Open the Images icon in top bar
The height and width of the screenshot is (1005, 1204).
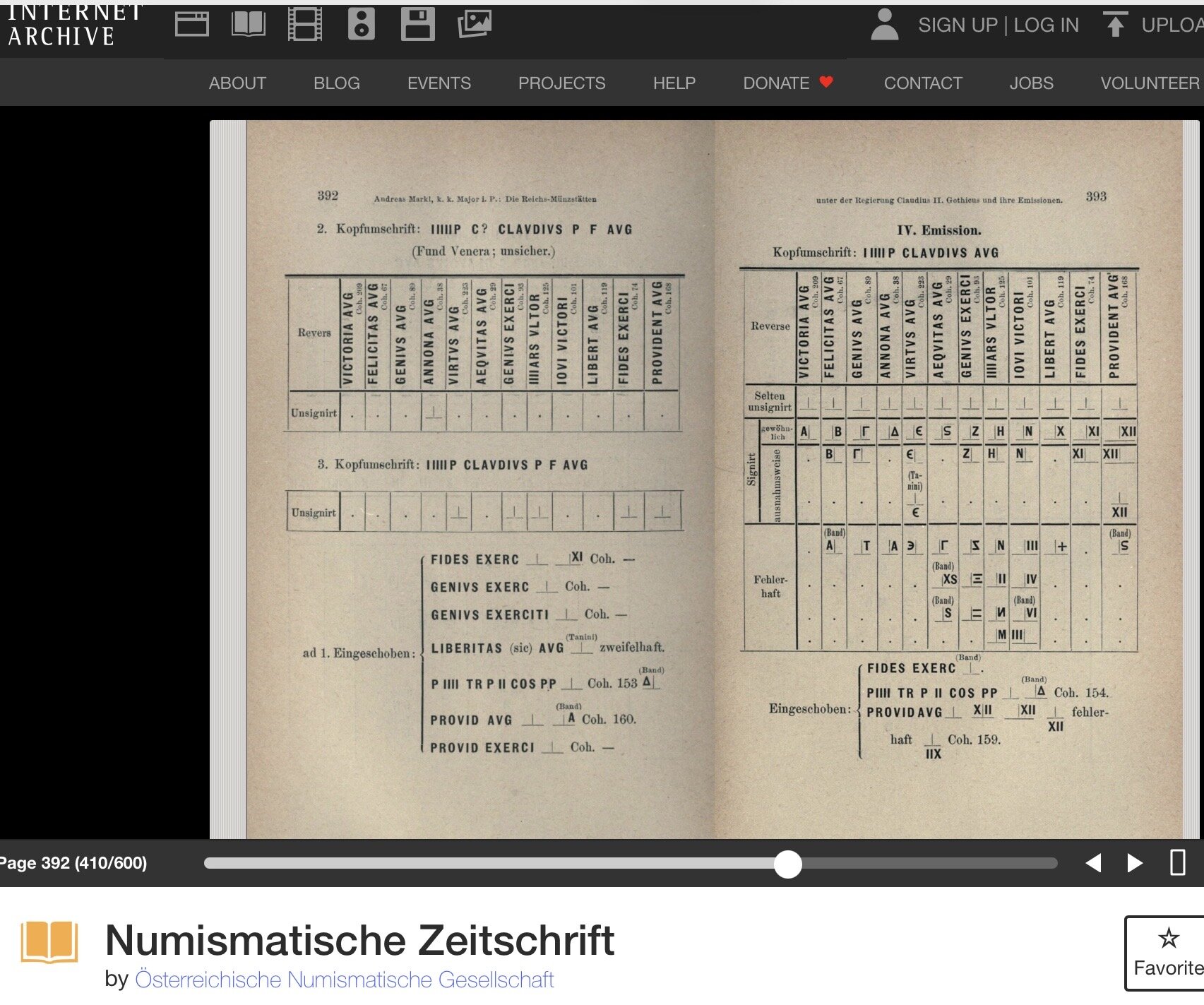click(475, 25)
